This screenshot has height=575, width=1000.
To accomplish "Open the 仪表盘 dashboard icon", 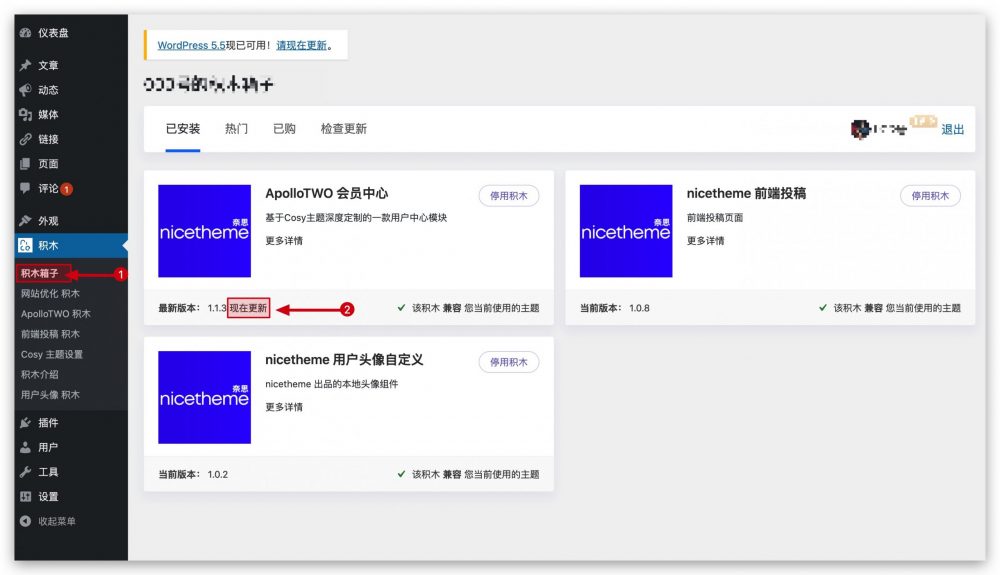I will click(x=26, y=33).
